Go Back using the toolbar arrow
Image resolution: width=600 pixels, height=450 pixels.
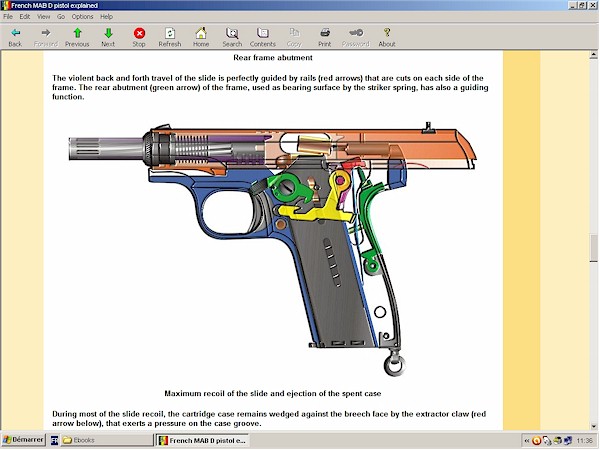(x=15, y=38)
